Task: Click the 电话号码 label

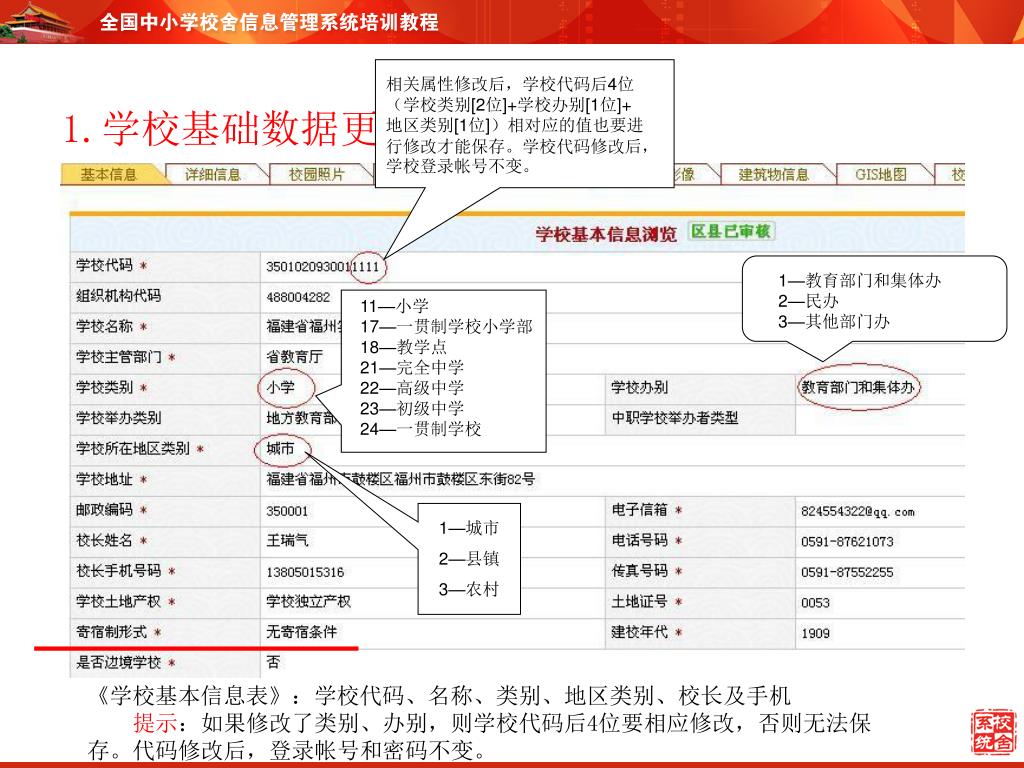Action: pos(639,540)
